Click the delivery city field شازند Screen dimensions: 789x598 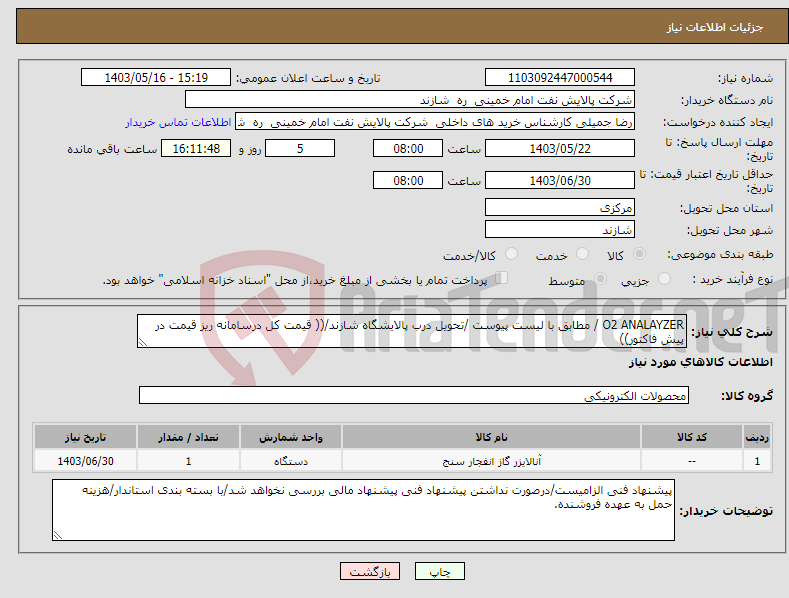[560, 230]
